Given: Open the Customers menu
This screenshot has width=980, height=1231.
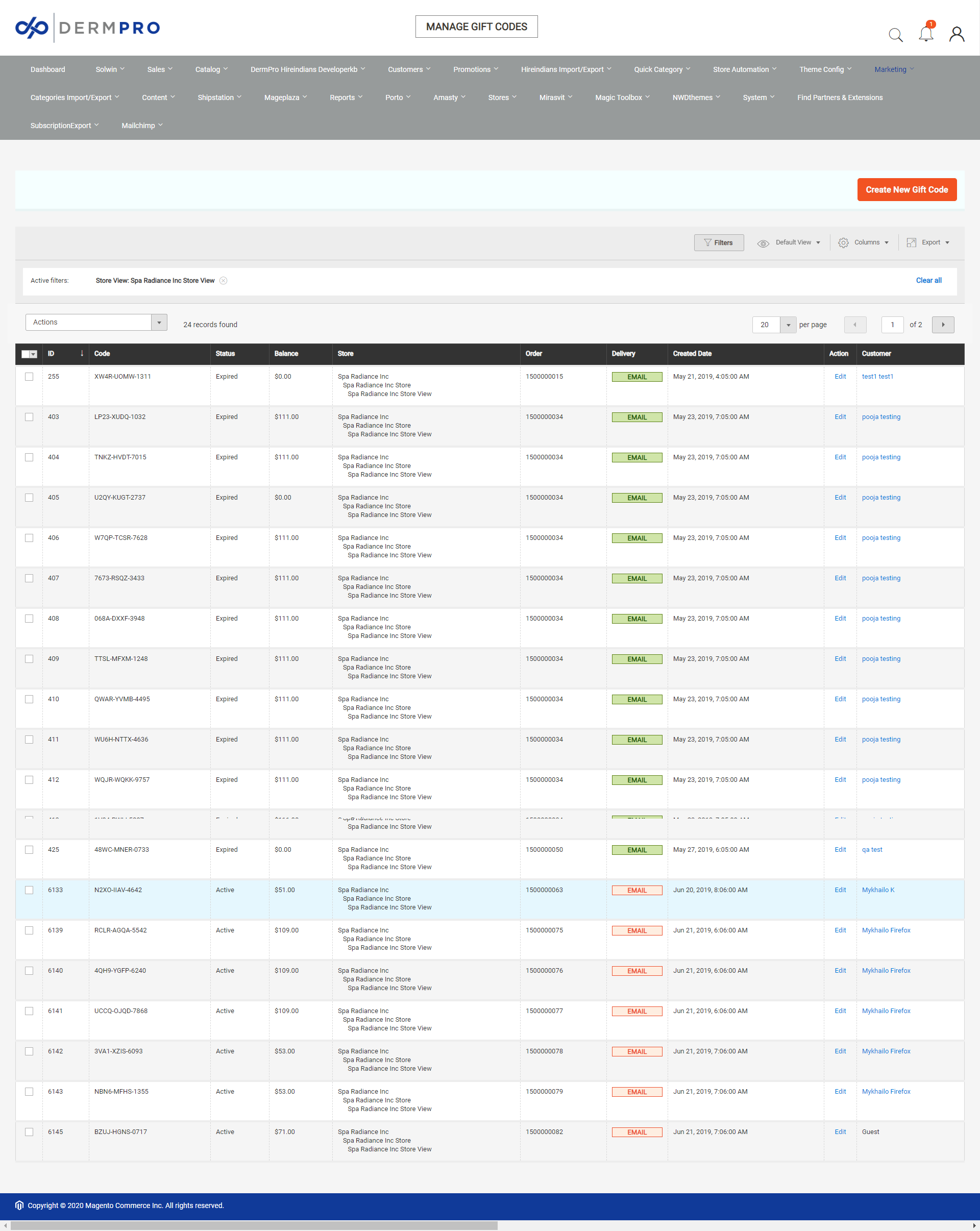Looking at the screenshot, I should click(408, 69).
